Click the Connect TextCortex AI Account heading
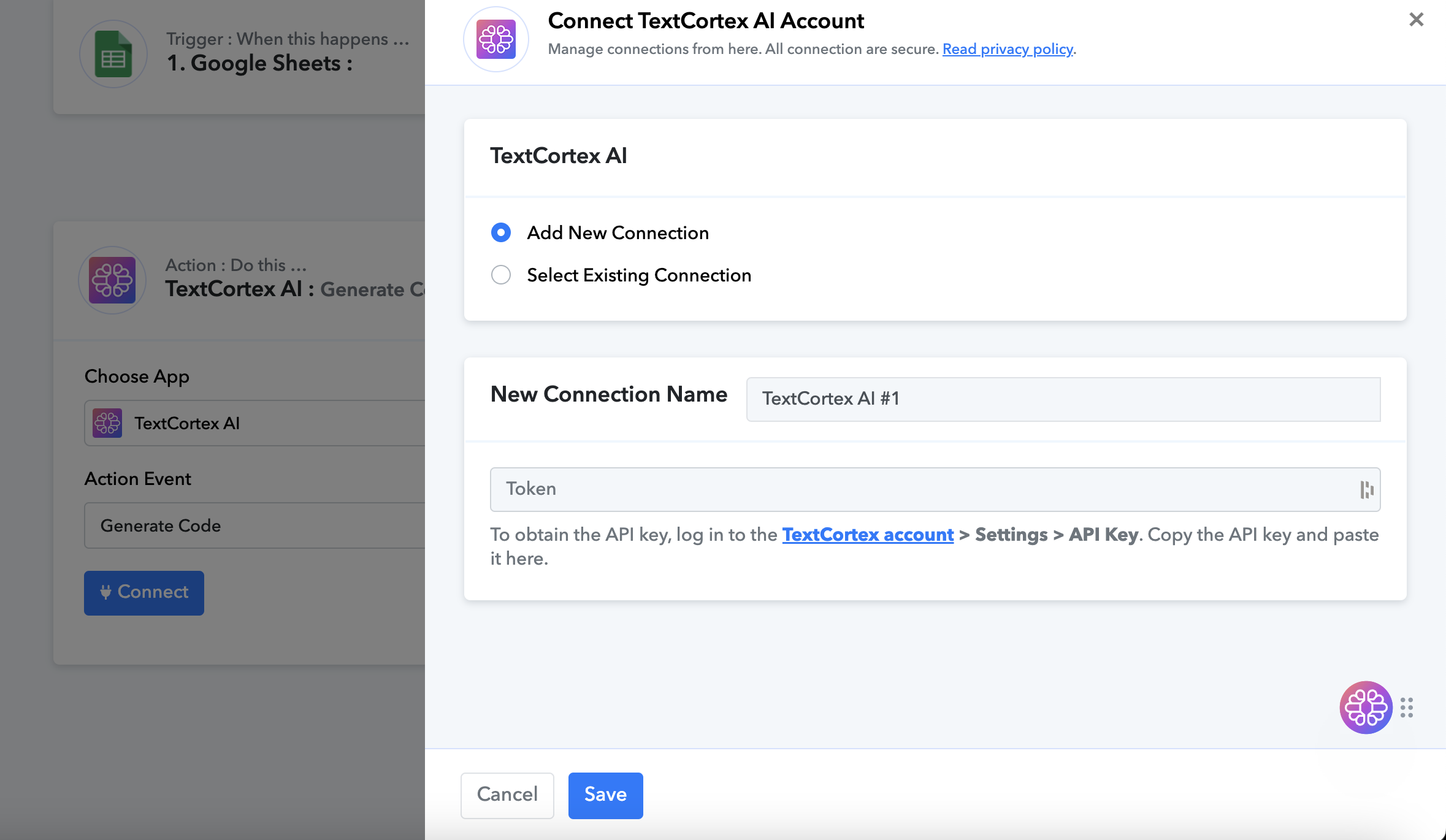This screenshot has height=840, width=1446. 706,21
